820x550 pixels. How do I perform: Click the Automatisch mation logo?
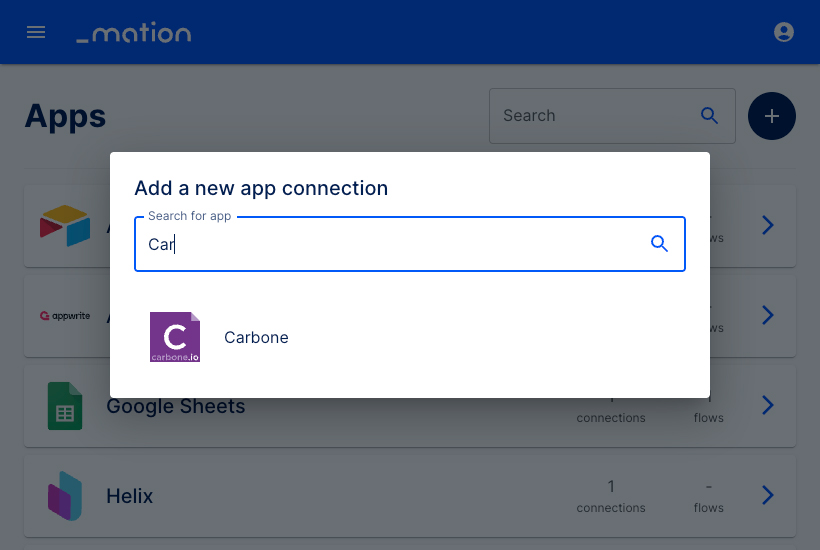(134, 32)
